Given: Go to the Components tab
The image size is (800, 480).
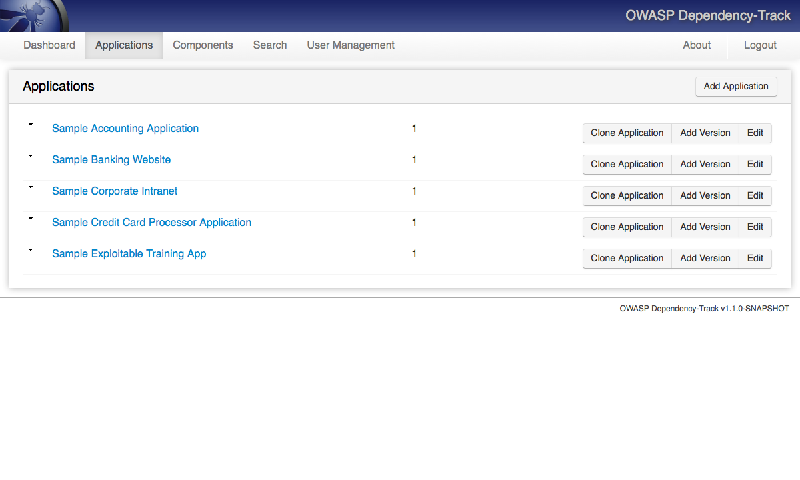Looking at the screenshot, I should (203, 45).
